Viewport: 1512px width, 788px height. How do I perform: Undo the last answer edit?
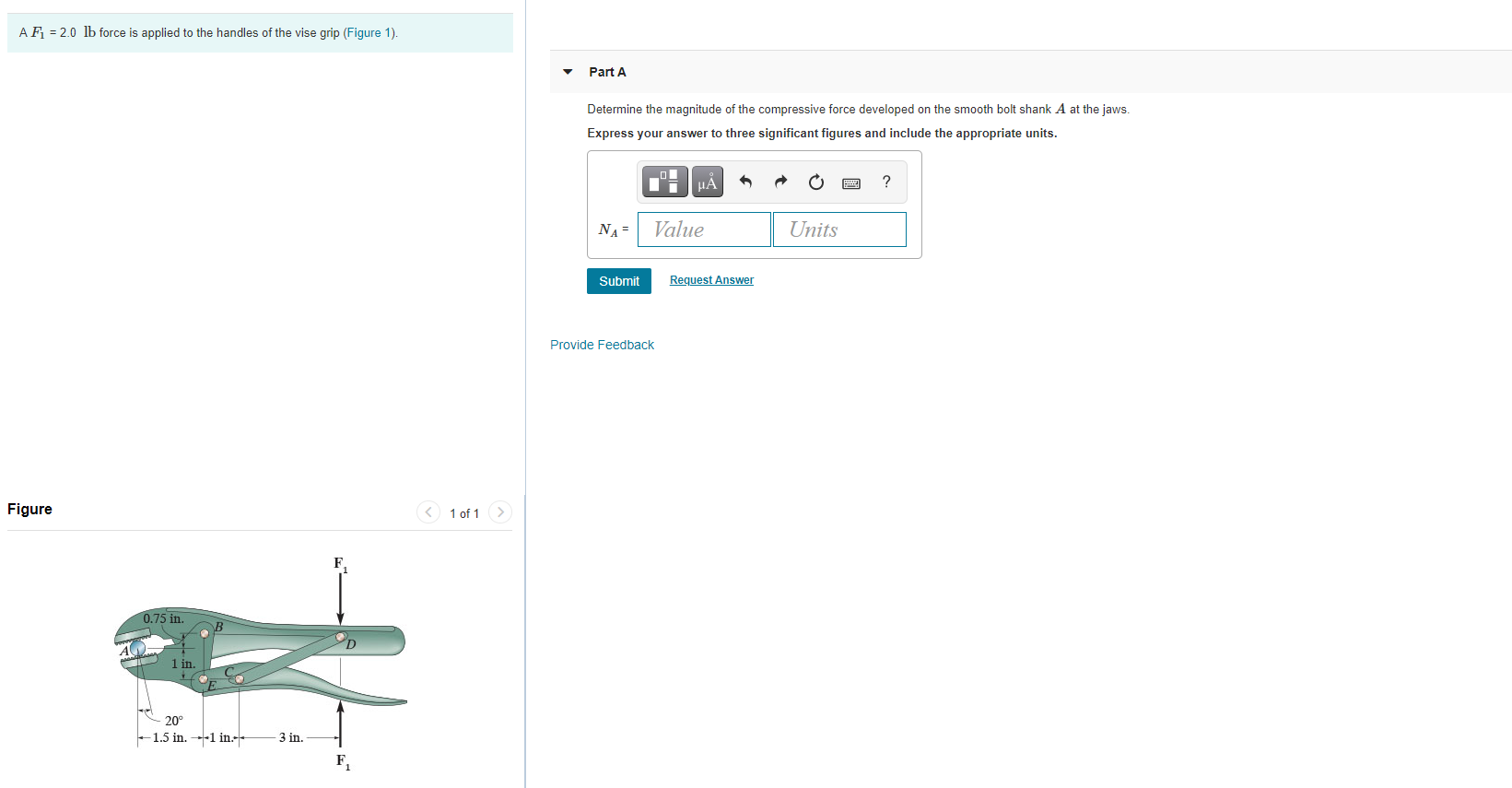point(745,182)
